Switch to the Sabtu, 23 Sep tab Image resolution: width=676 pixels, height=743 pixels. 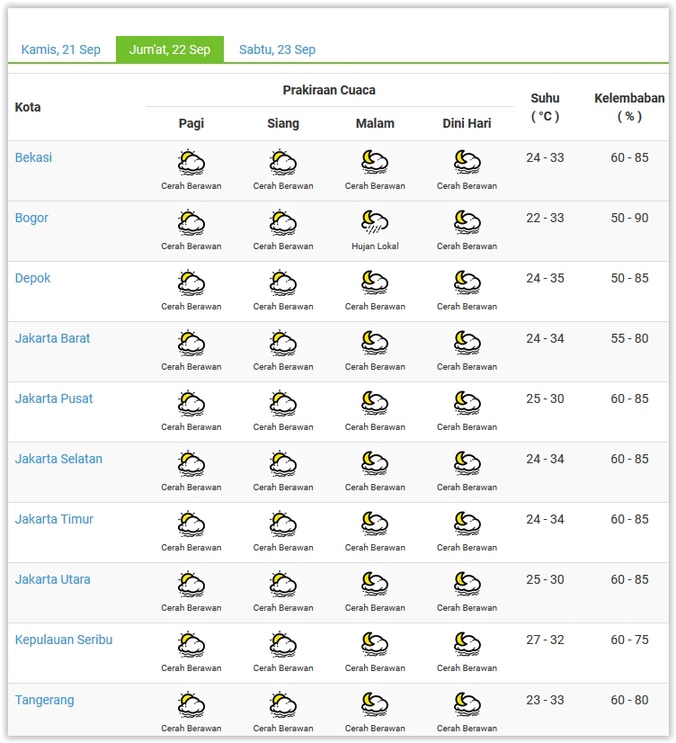[x=277, y=50]
